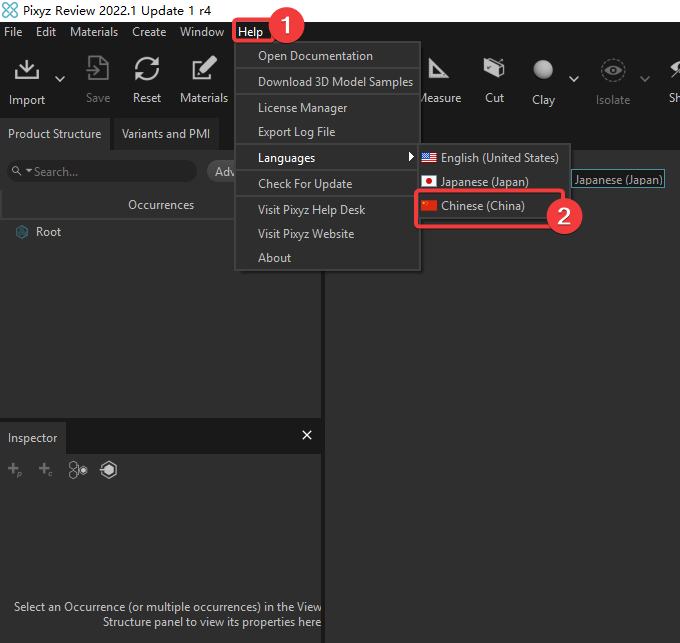
Task: Expand the Import dropdown arrow
Action: [x=60, y=79]
